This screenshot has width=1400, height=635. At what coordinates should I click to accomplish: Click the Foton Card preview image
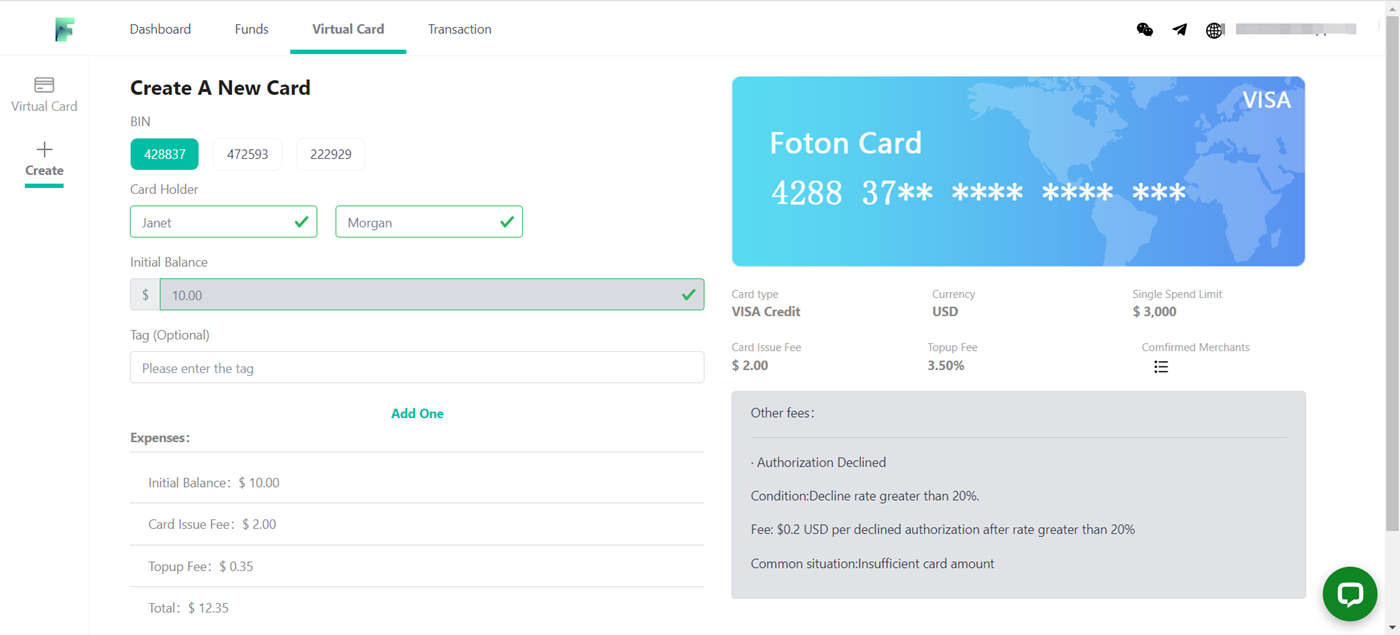(1018, 171)
